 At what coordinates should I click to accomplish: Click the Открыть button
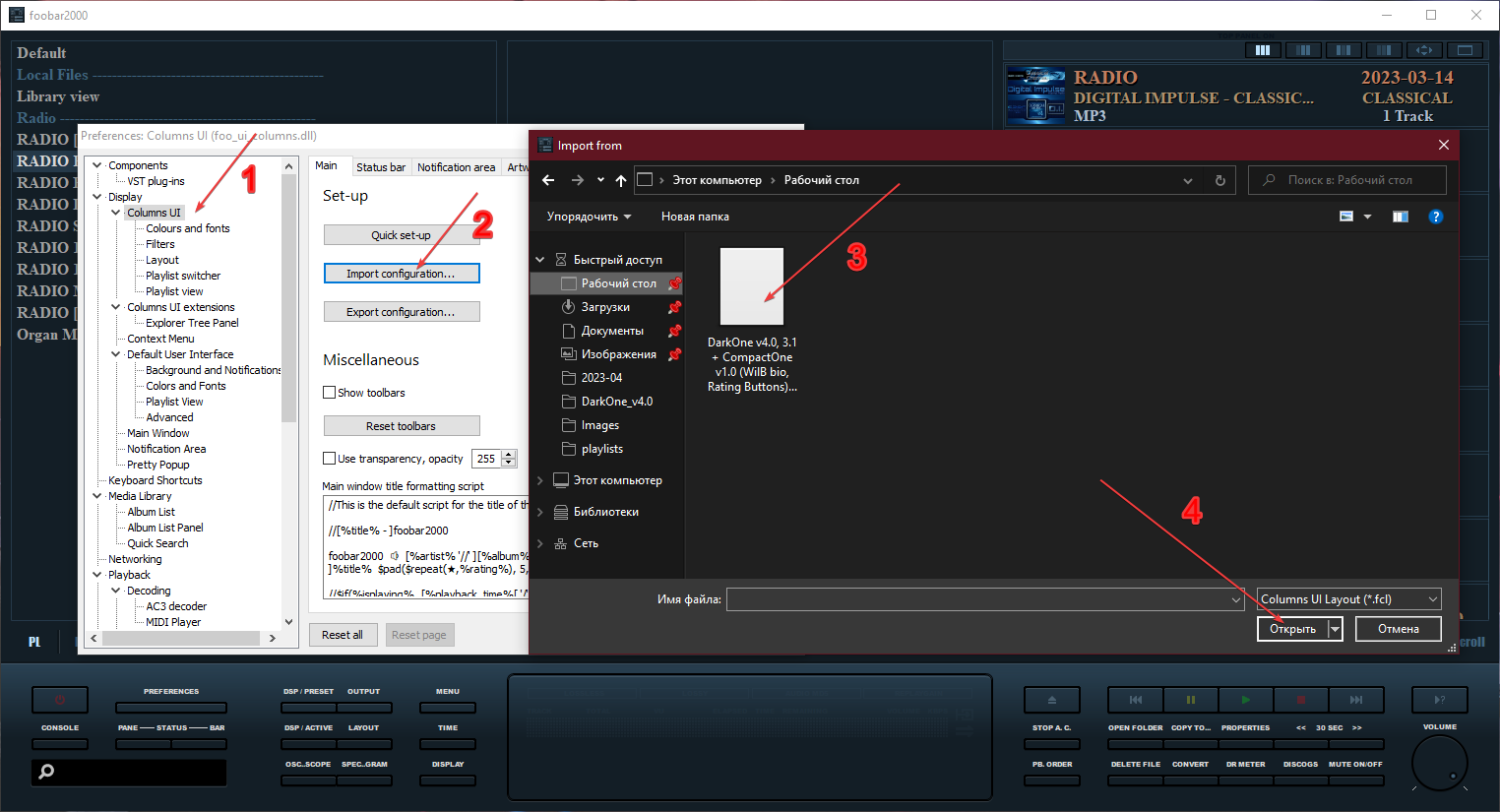coord(1291,629)
